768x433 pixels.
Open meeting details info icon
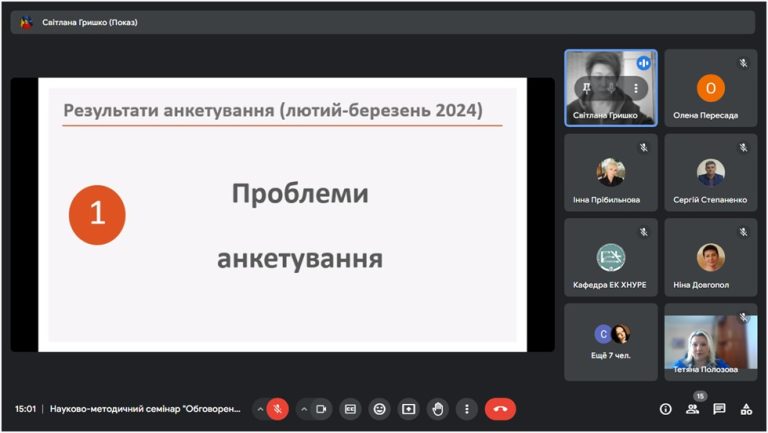(665, 409)
